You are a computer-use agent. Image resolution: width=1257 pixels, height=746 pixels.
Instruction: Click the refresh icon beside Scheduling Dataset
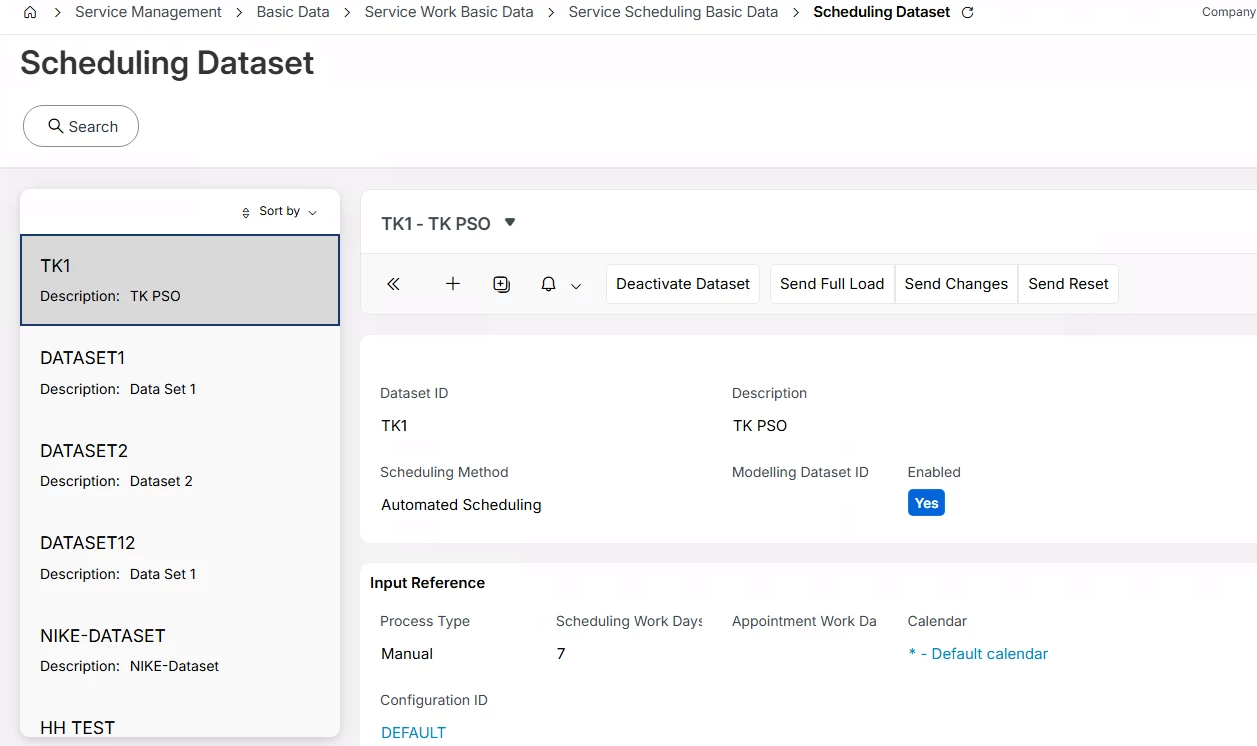click(x=967, y=13)
